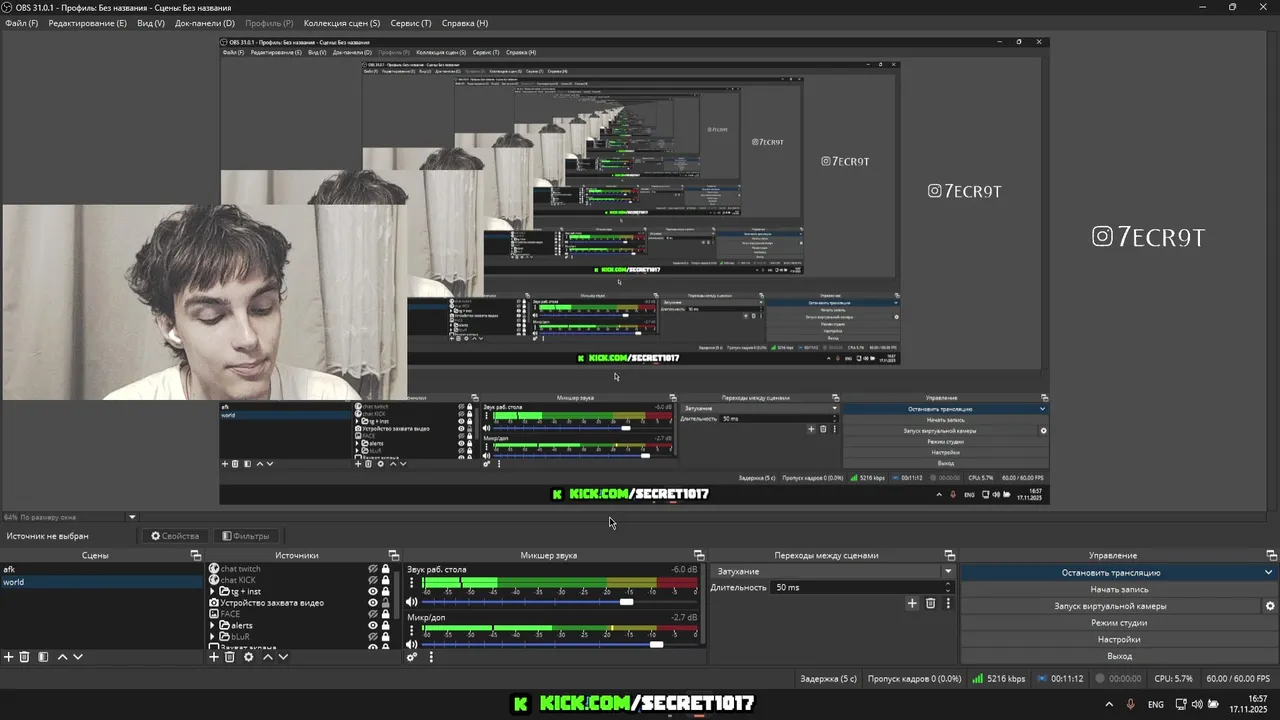Expand the tg + inst group
Viewport: 1280px width, 720px height.
tap(212, 591)
